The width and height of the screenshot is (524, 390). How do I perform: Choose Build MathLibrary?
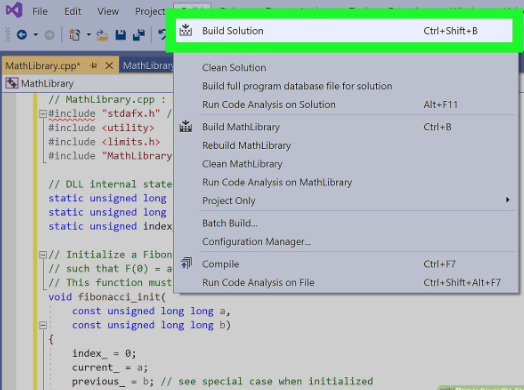346,127
